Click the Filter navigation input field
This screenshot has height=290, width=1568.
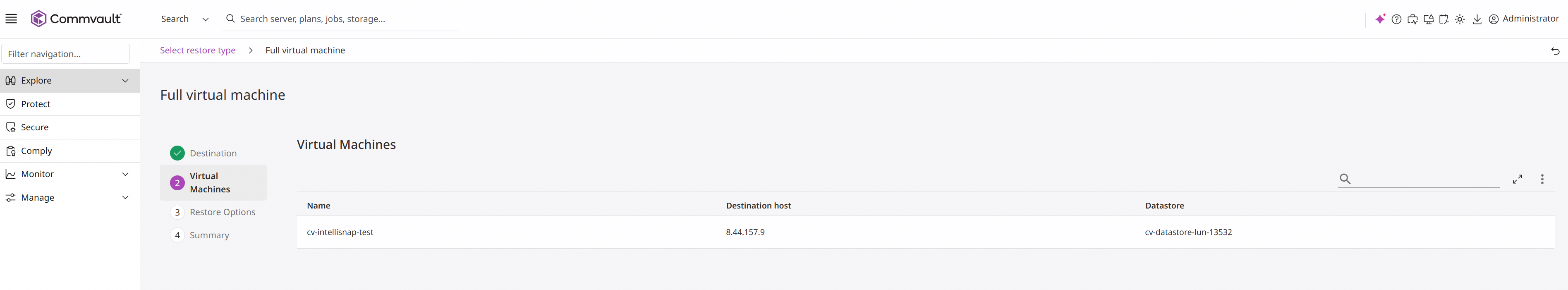click(x=66, y=54)
